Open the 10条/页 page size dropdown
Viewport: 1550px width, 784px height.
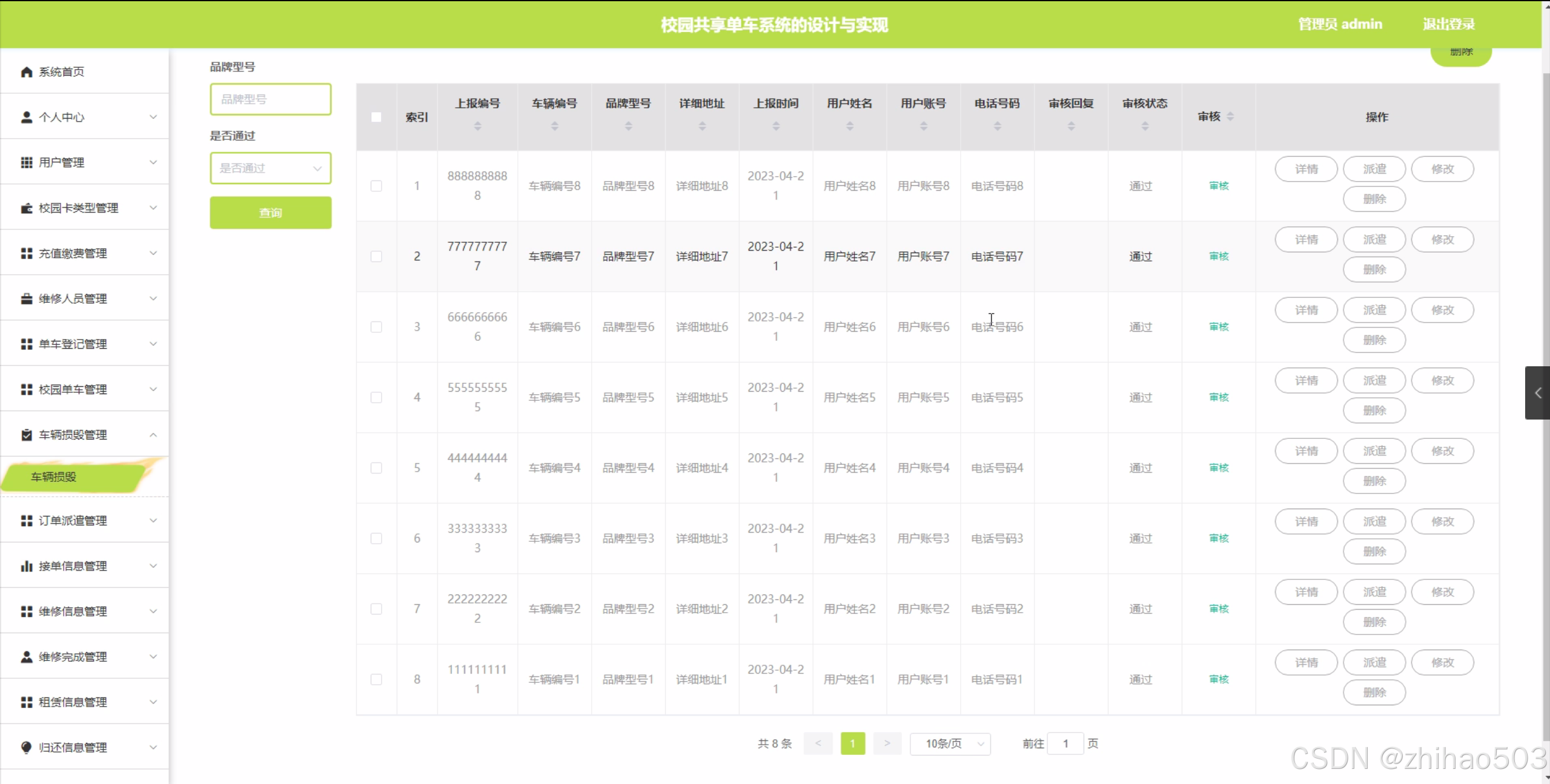pos(950,743)
